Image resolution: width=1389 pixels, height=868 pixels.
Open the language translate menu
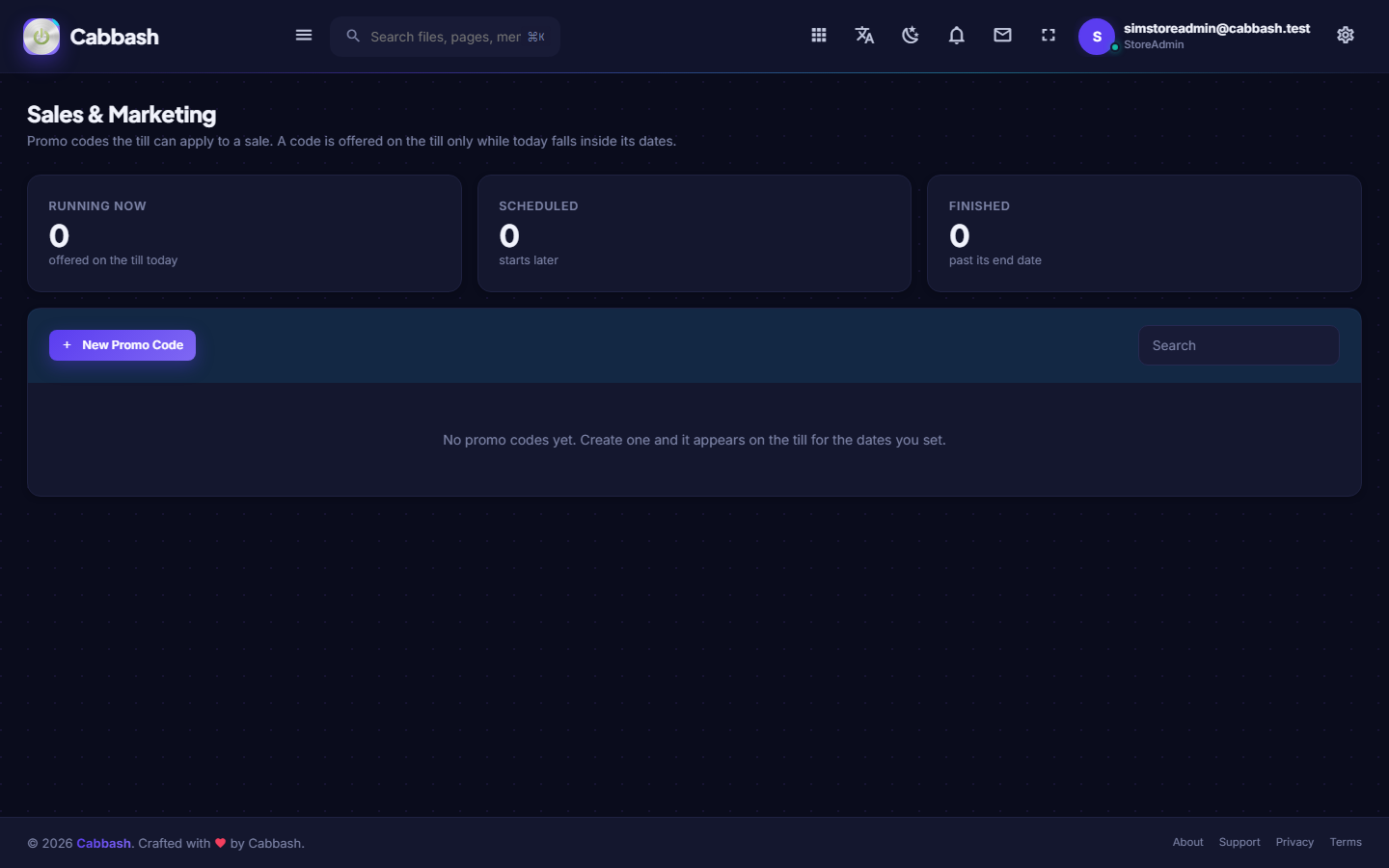pos(864,36)
